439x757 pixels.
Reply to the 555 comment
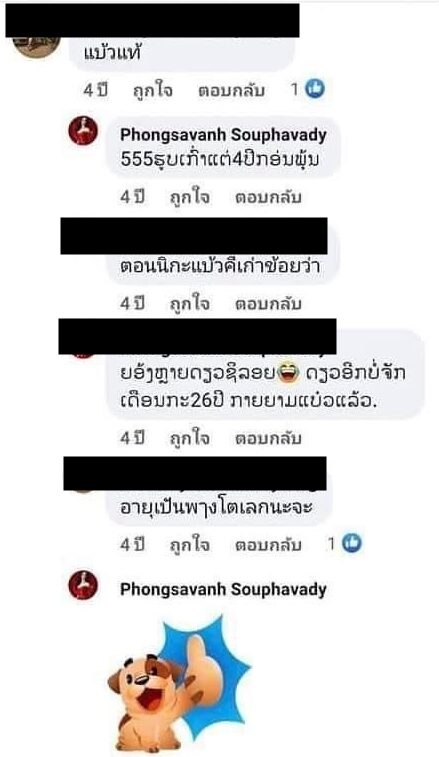click(268, 197)
